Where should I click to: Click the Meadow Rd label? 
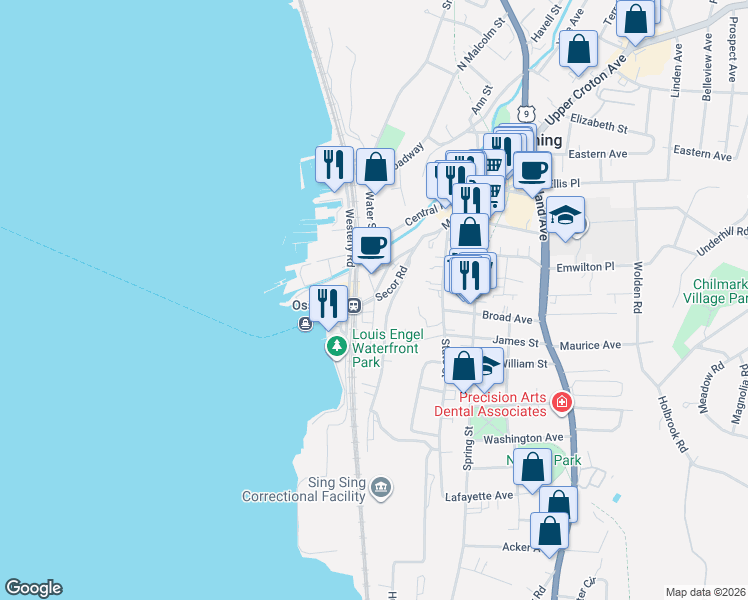711,387
